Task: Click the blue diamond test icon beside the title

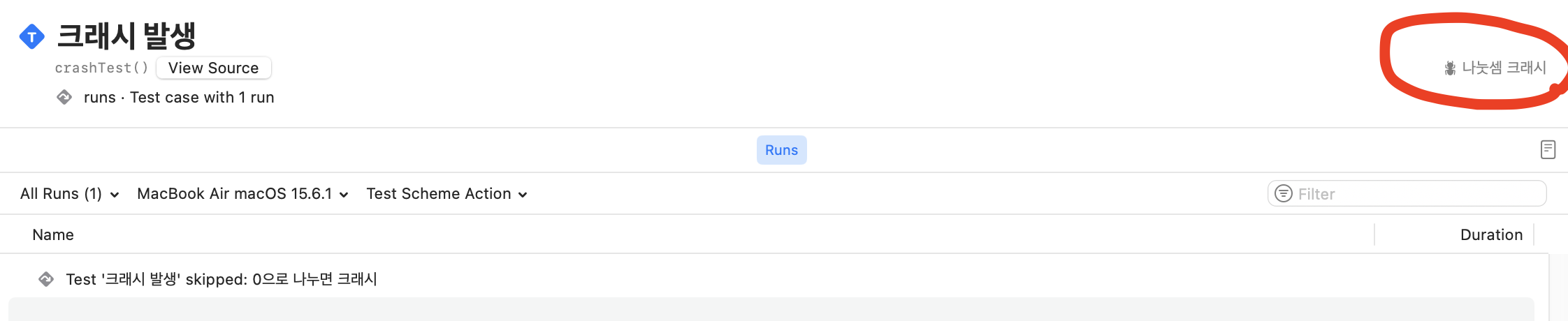Action: [32, 36]
